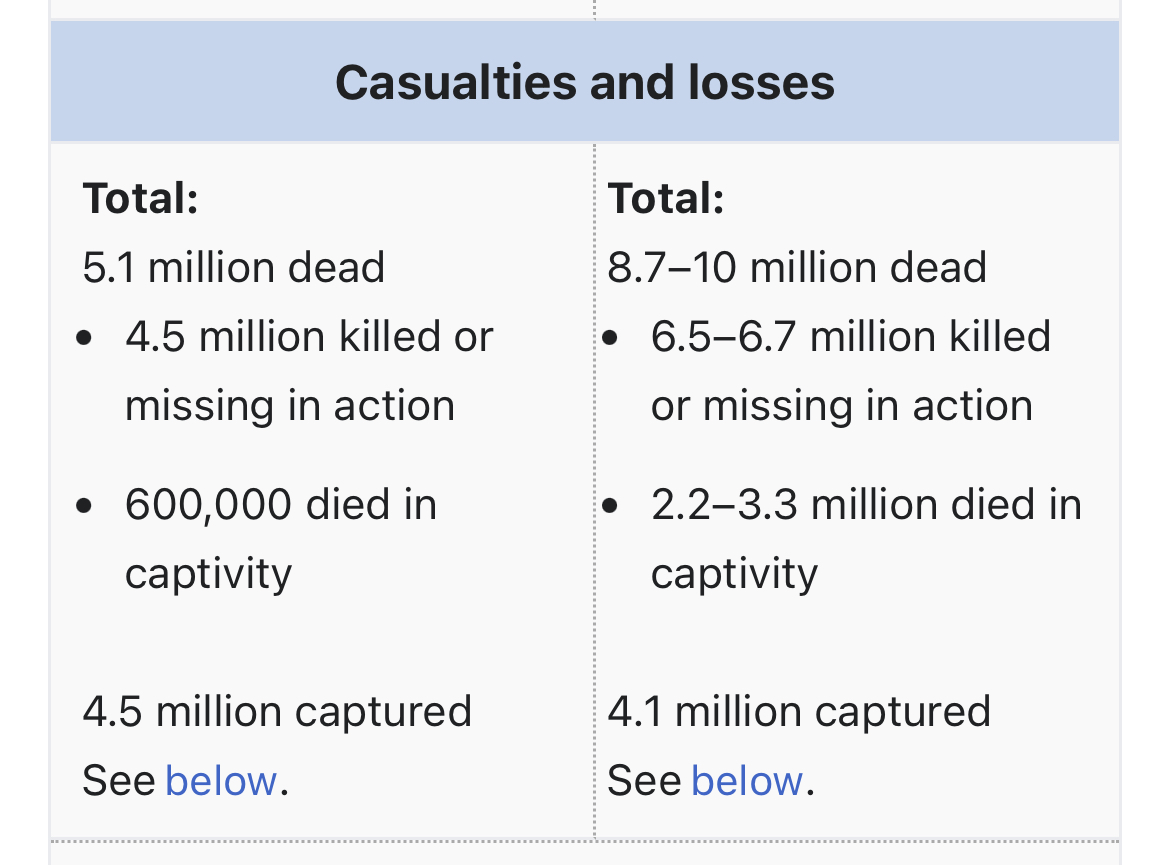
Task: Click the 'Casualties and losses' header
Action: tap(585, 82)
